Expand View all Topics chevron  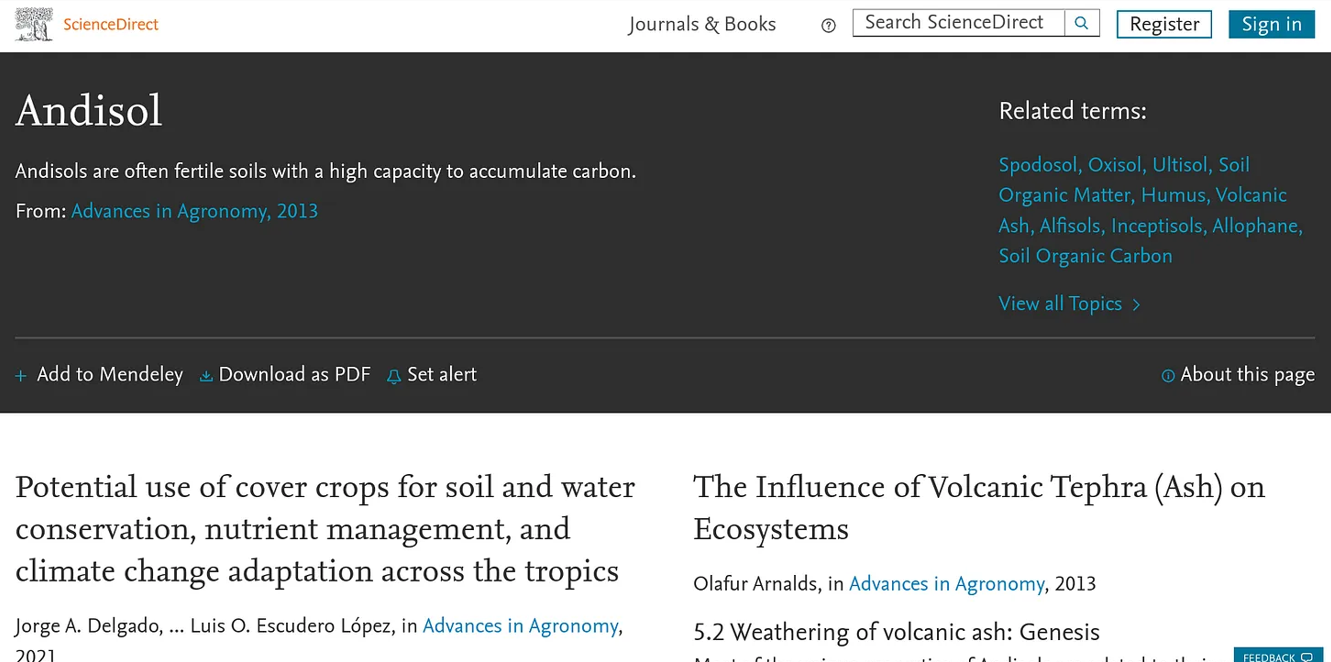point(1136,305)
